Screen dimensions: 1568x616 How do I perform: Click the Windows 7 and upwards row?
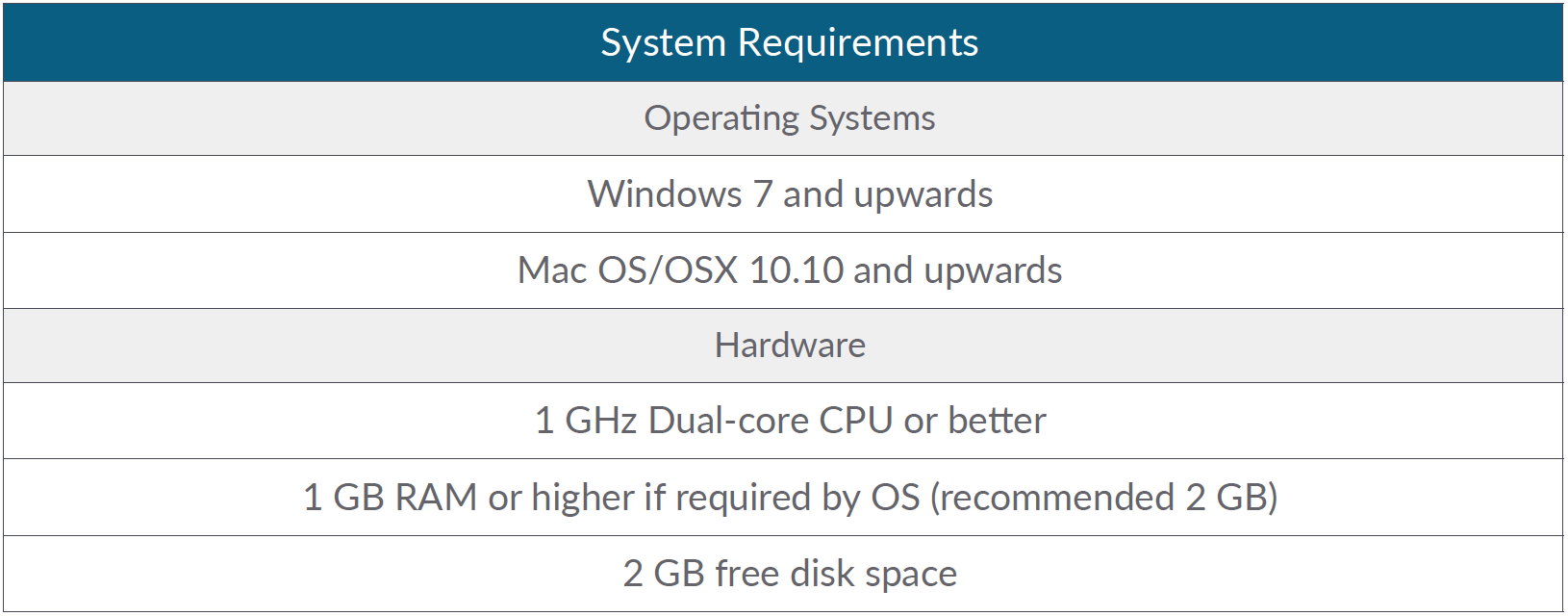coord(789,194)
